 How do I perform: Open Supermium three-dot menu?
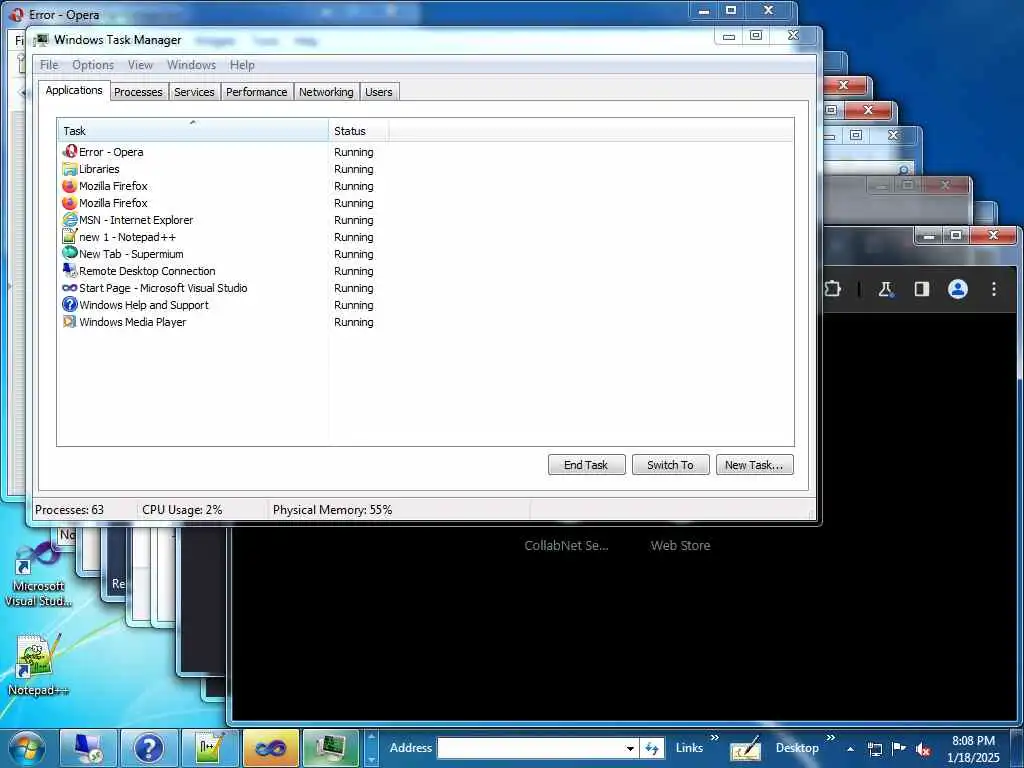pyautogui.click(x=993, y=289)
